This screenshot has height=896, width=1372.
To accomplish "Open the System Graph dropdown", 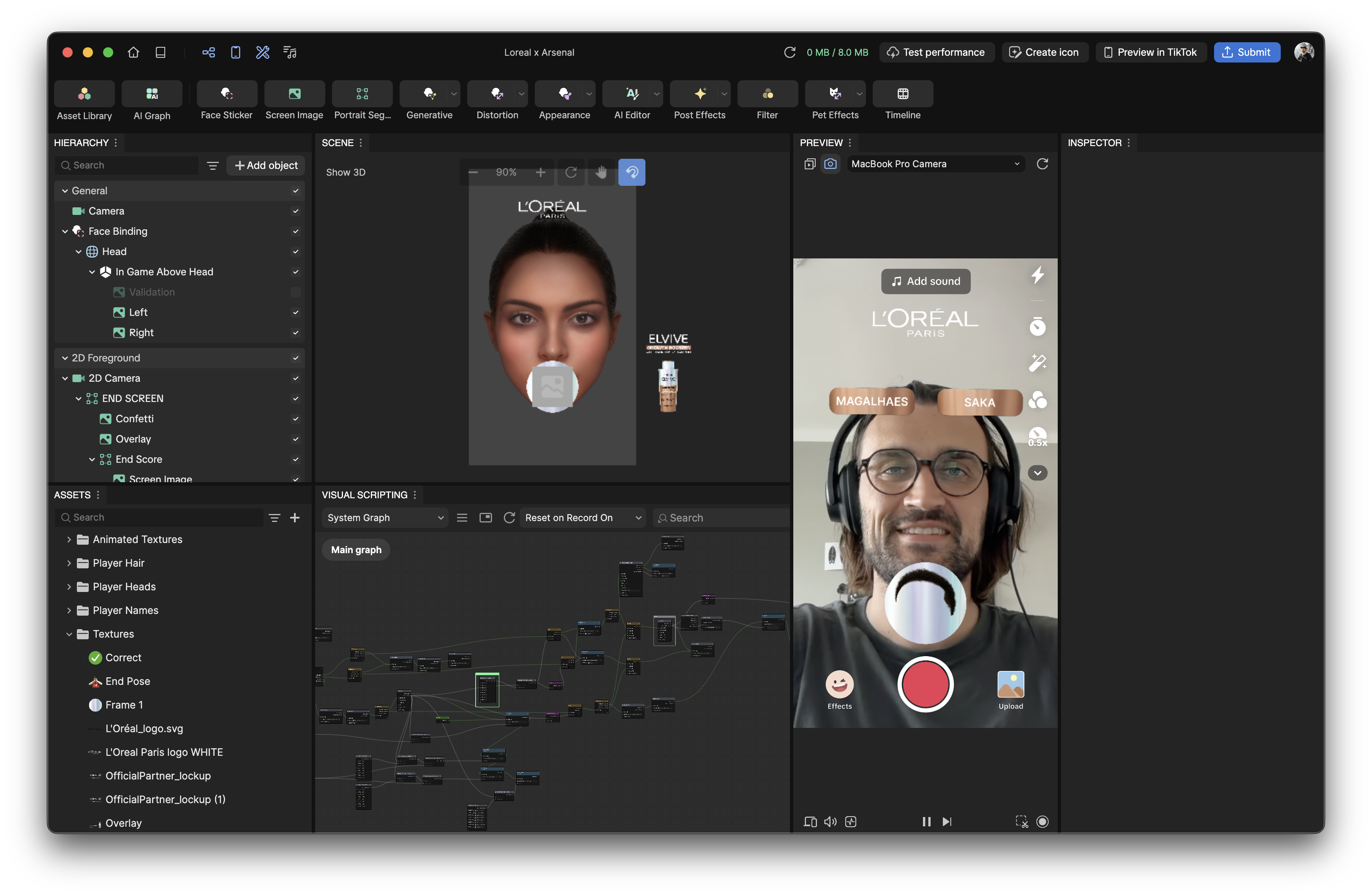I will pos(385,517).
